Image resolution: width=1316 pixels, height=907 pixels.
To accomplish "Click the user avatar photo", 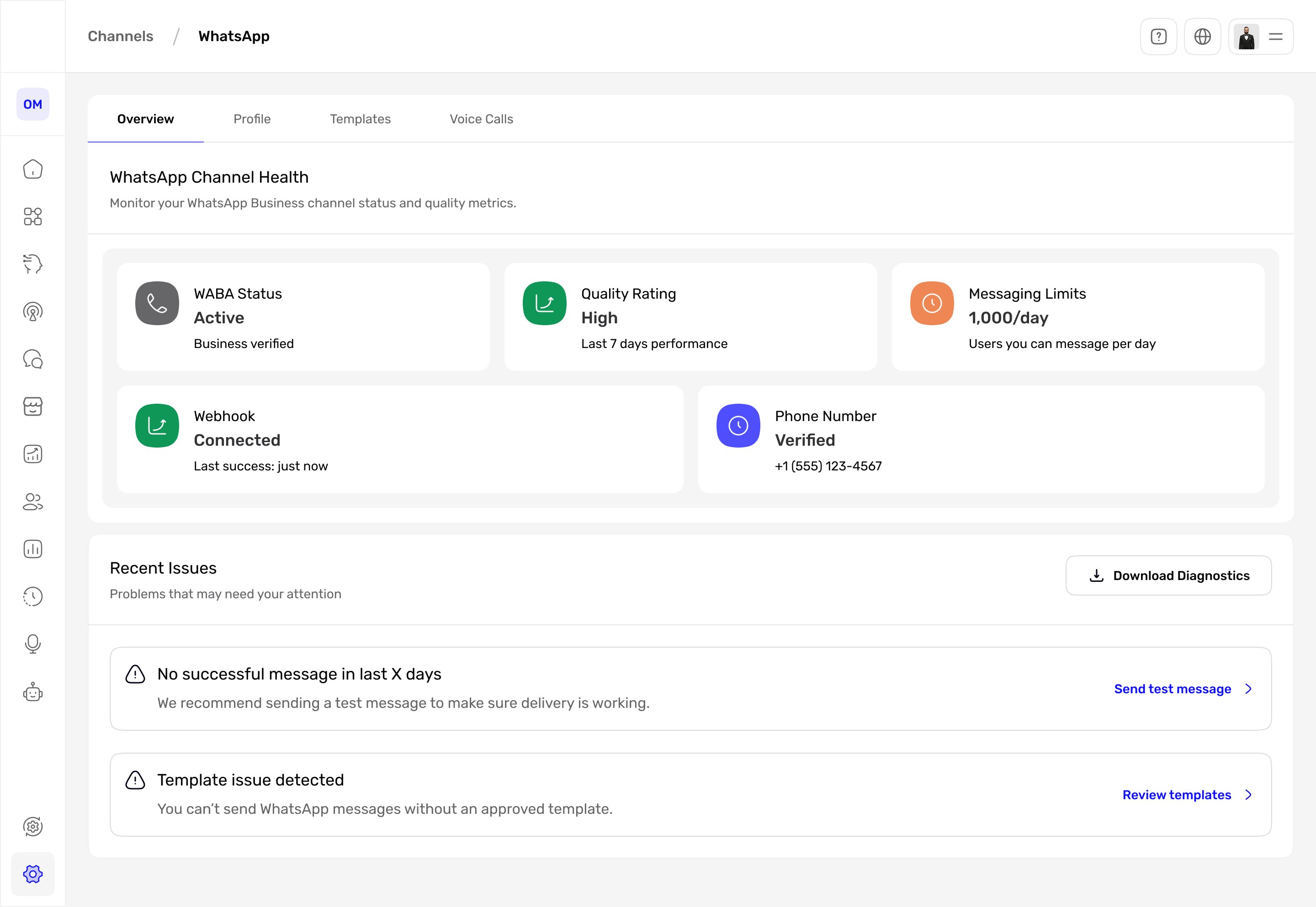I will (x=1246, y=37).
